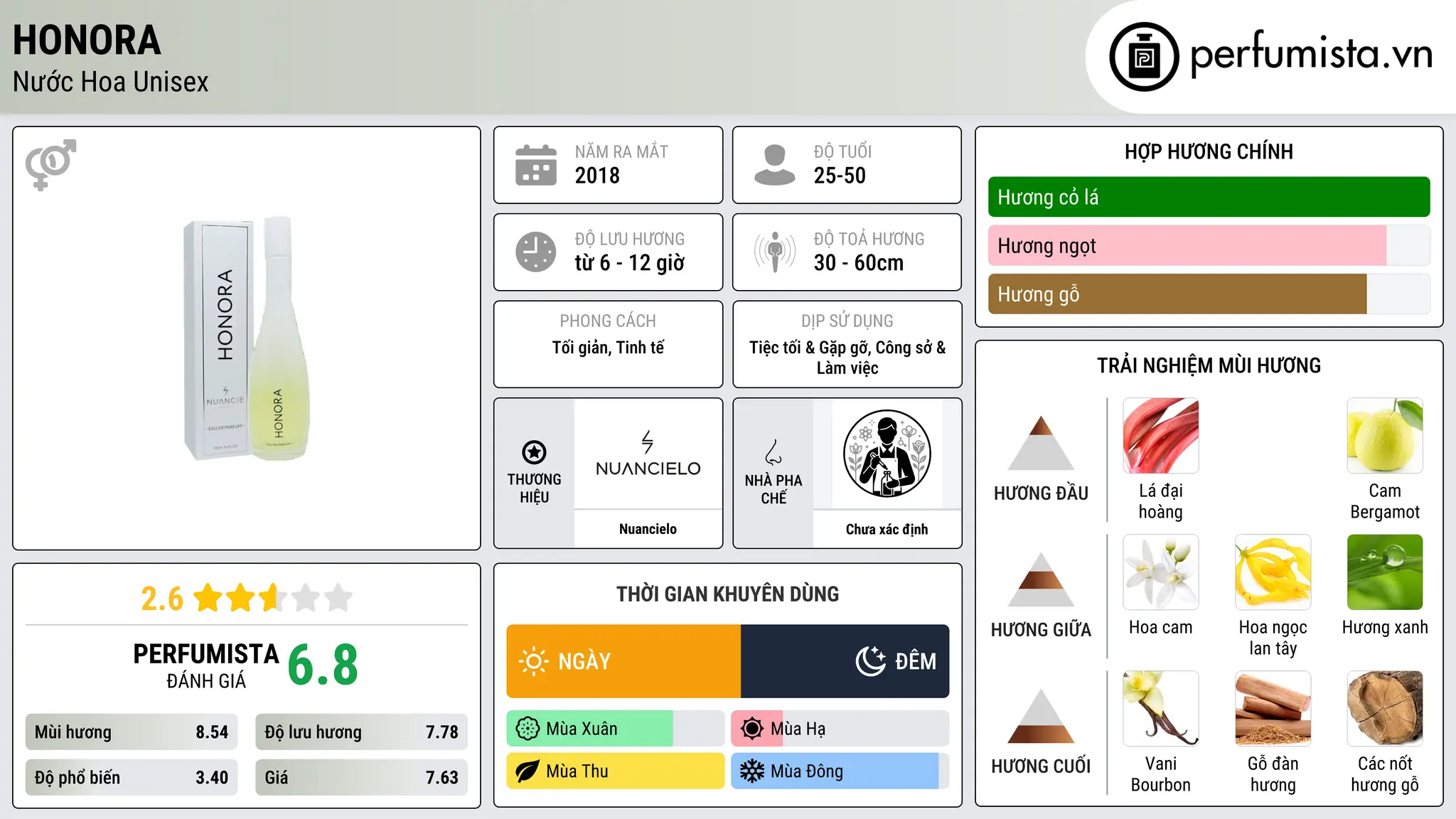
Task: Click the Mùa Đông season bar
Action: (840, 771)
